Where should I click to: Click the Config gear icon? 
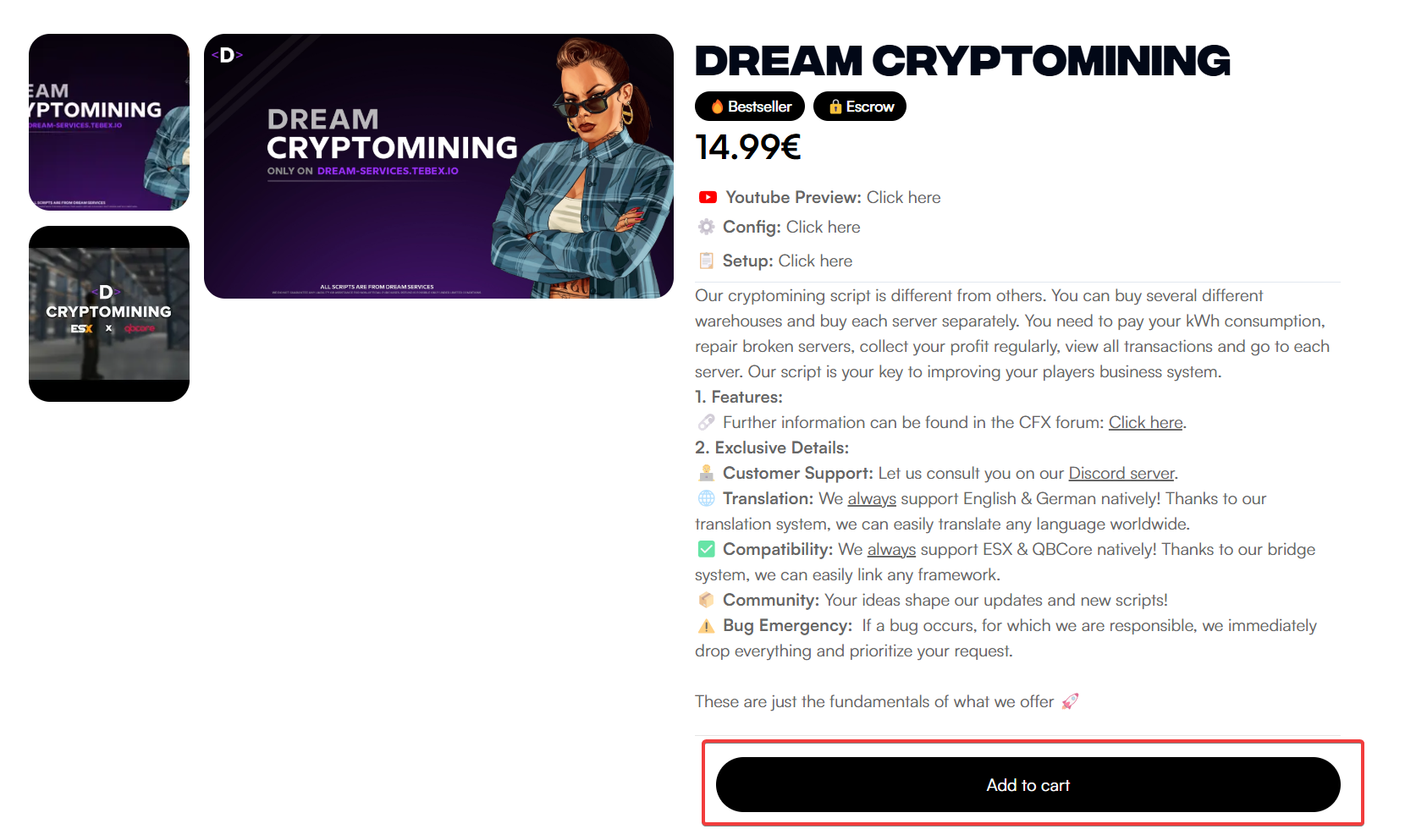706,227
